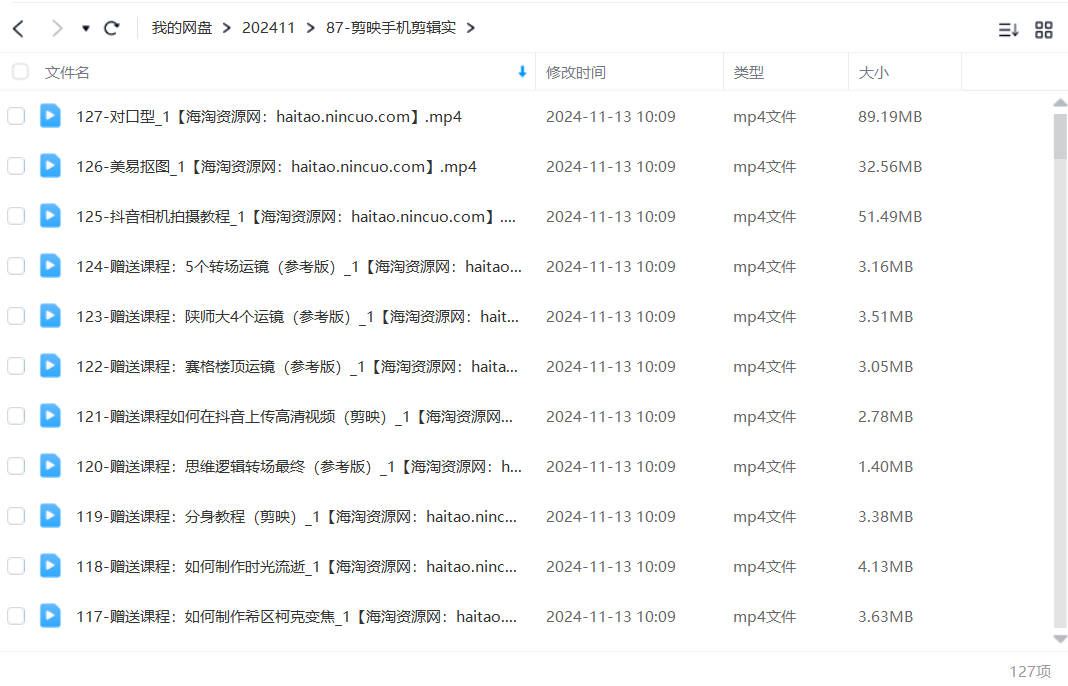Select file name 127-对口型_1 mp4
Viewport: 1068px width, 686px height.
click(x=269, y=116)
